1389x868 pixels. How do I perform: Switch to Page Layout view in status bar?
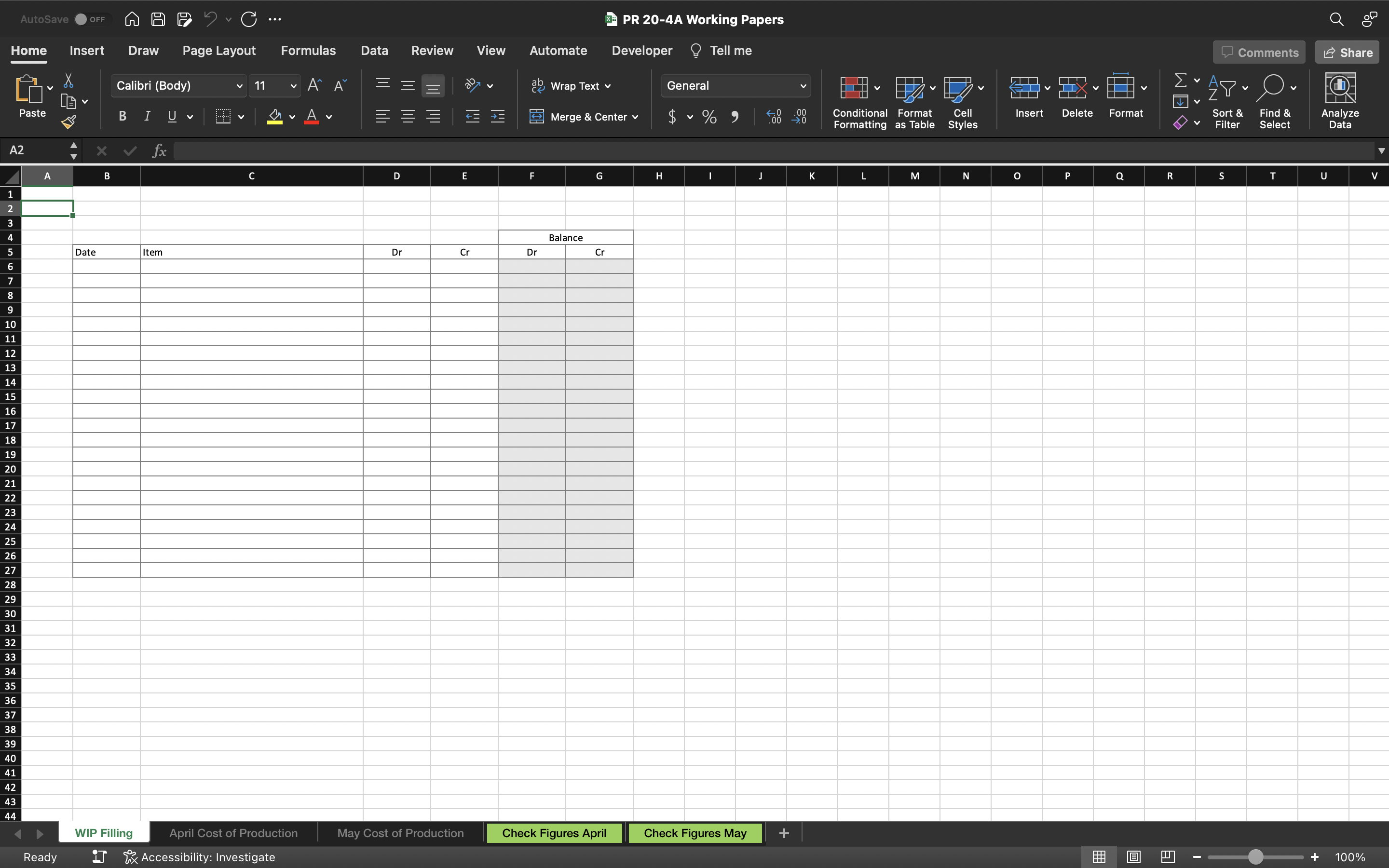[x=1133, y=856]
